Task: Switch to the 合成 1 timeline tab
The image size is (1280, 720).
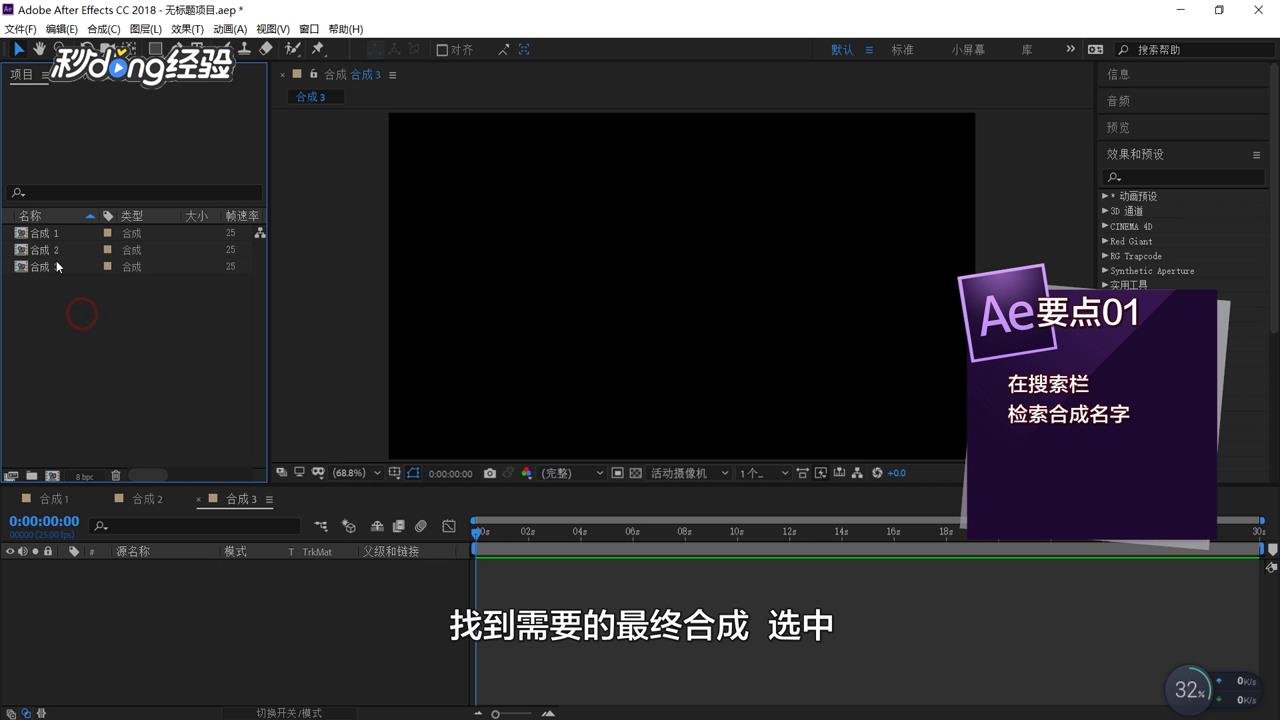Action: point(54,499)
